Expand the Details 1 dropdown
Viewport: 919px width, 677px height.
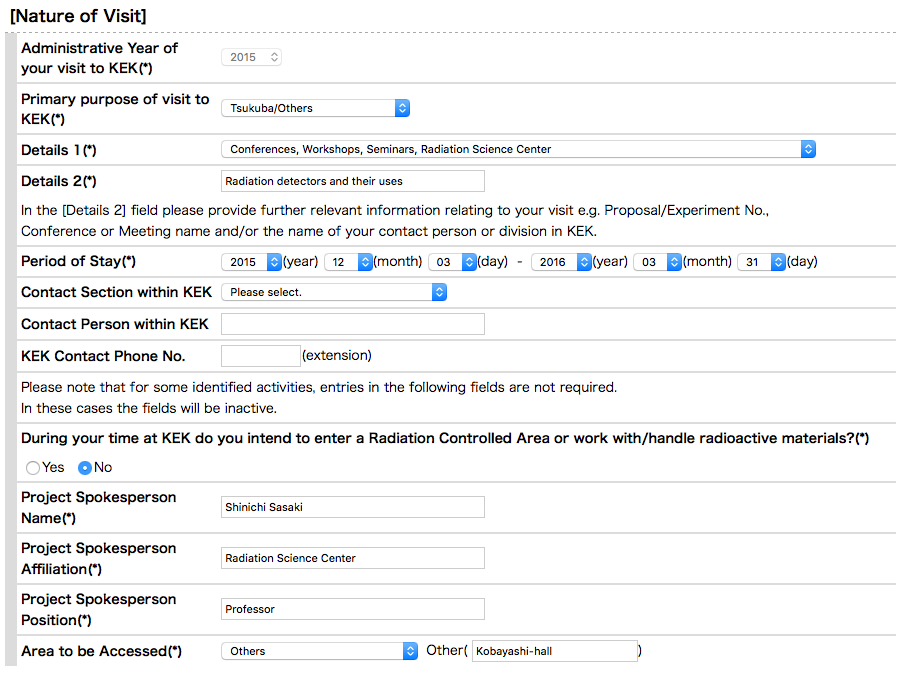(518, 149)
